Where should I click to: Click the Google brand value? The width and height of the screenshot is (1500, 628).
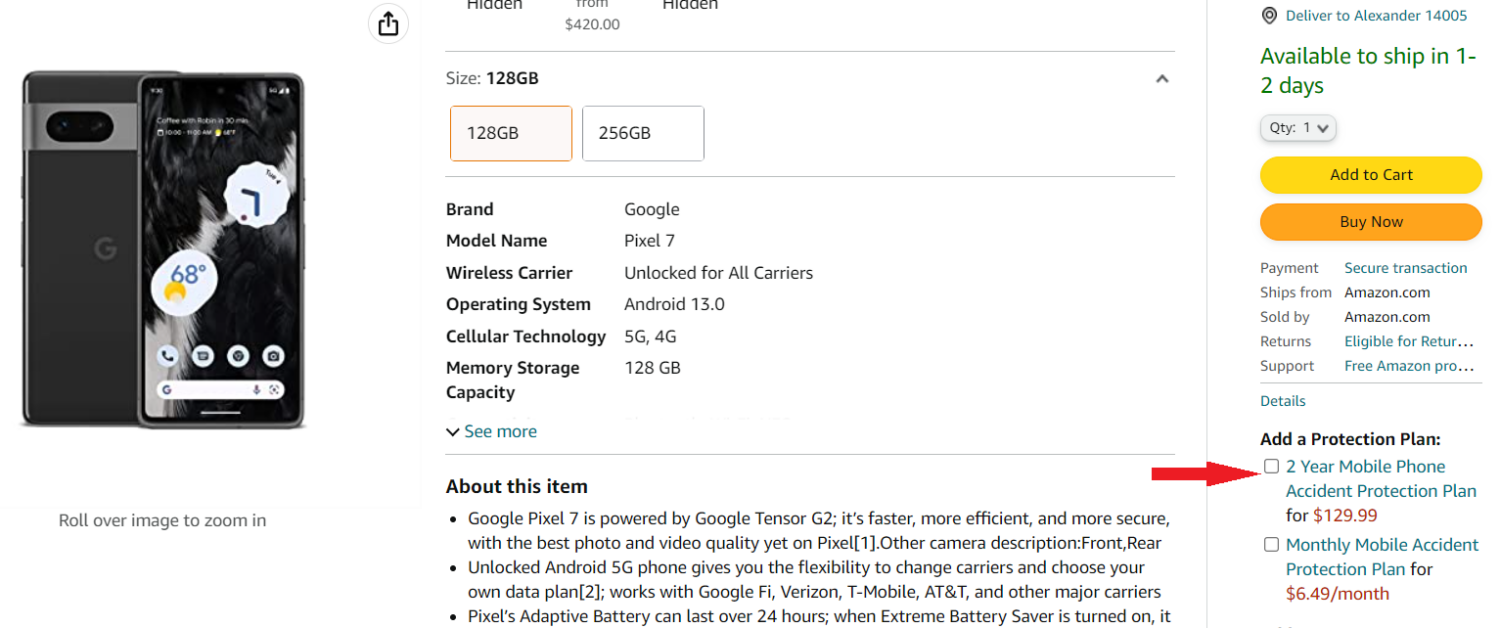pyautogui.click(x=652, y=210)
